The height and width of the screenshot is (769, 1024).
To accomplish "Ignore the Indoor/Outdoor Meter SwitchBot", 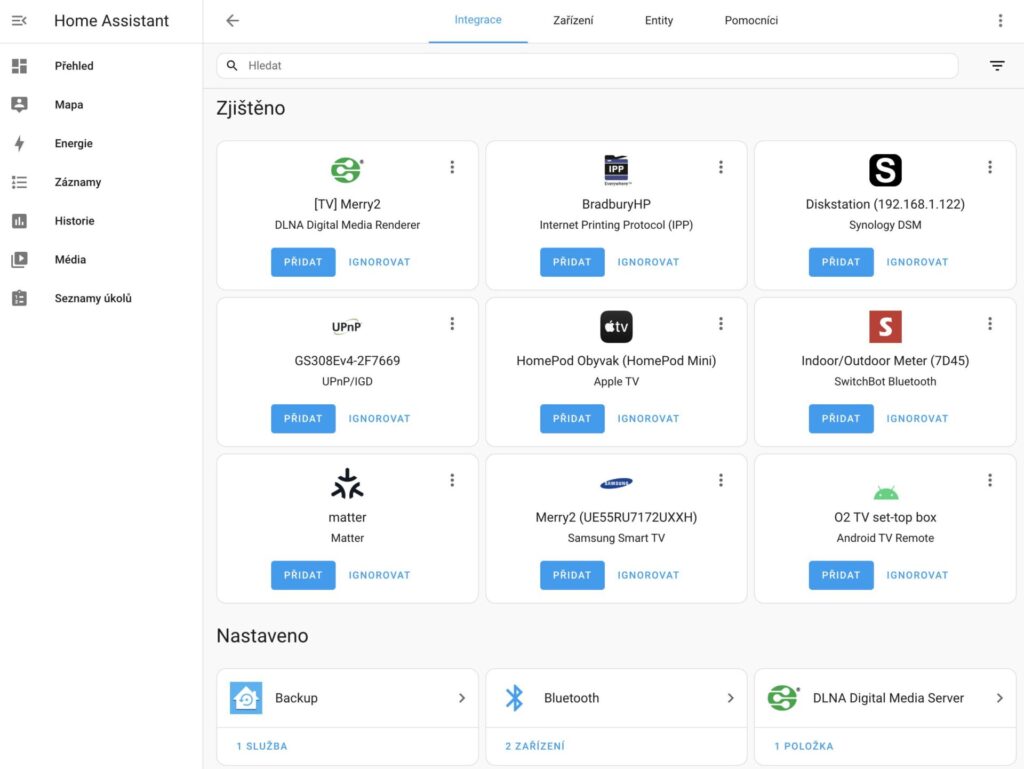I will coord(917,418).
